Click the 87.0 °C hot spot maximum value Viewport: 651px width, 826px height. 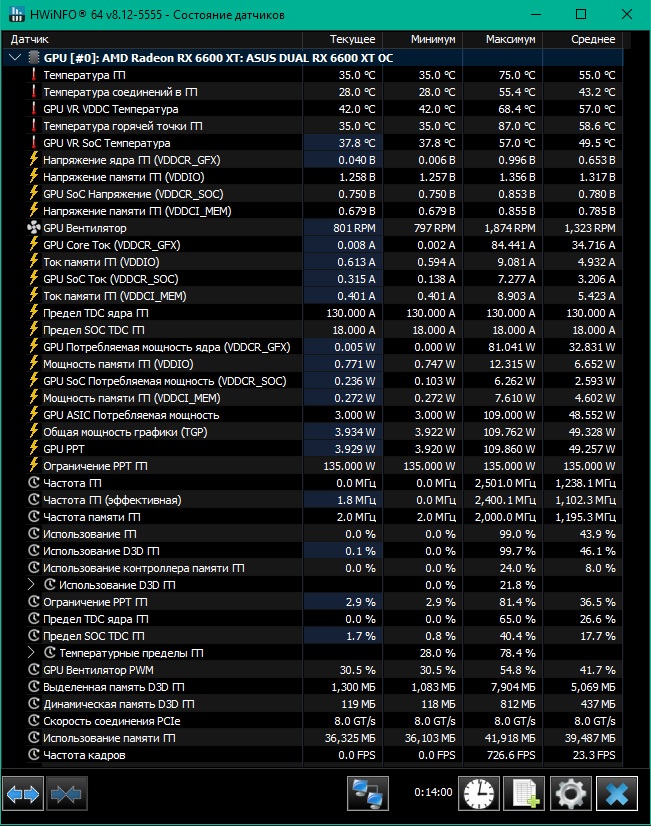[x=517, y=126]
